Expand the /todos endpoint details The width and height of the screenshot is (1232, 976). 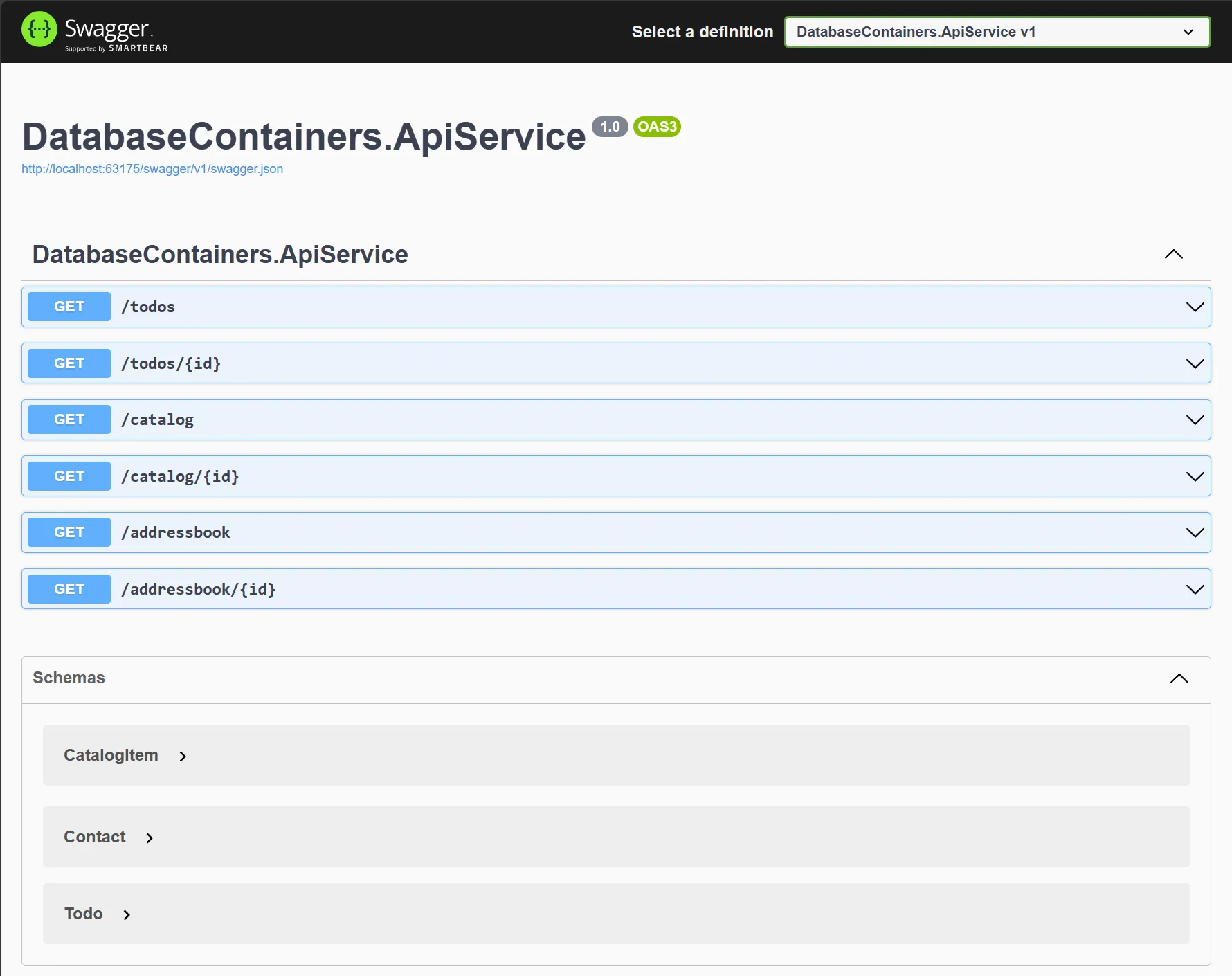point(1195,307)
